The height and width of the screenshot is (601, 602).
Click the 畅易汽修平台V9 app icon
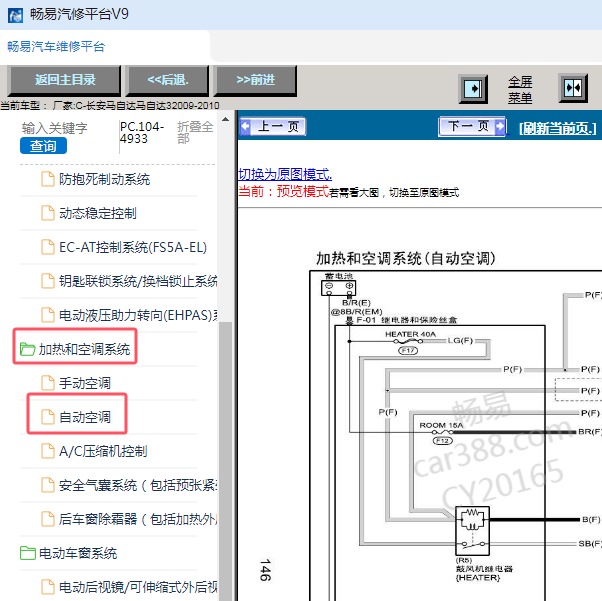coord(15,15)
